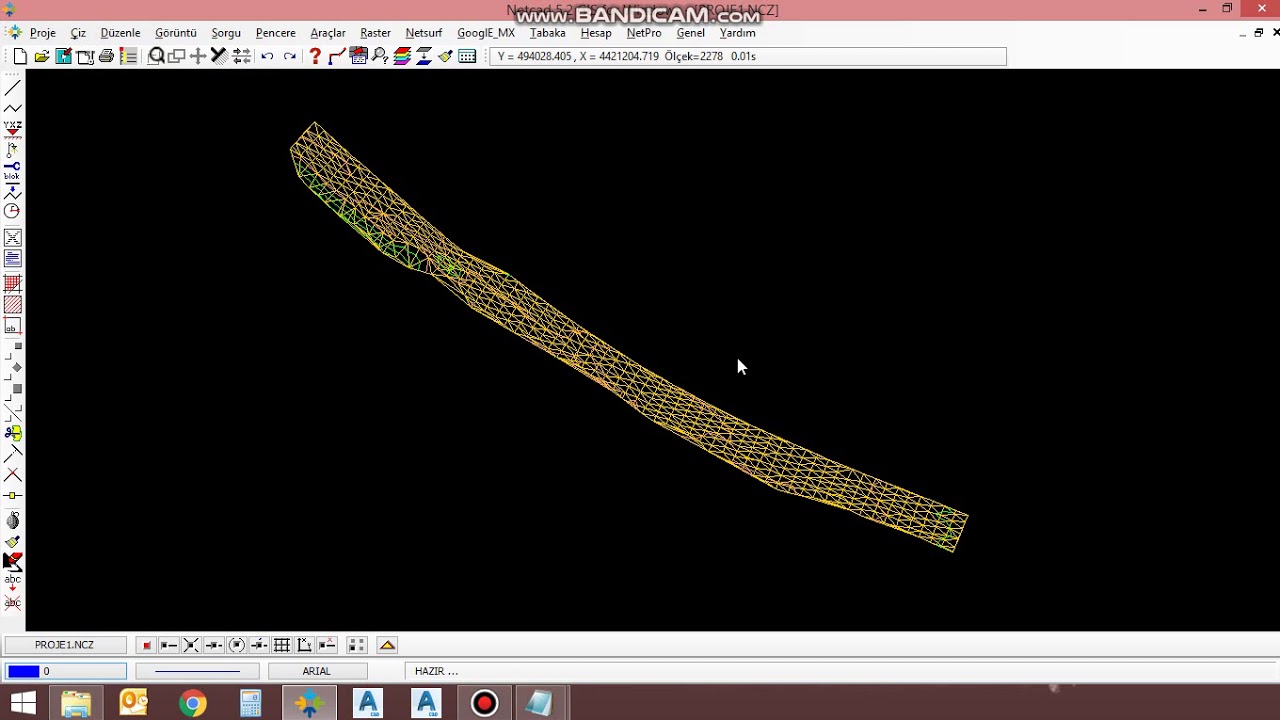This screenshot has width=1280, height=720.
Task: Open Google Chrome from the taskbar
Action: click(x=193, y=704)
